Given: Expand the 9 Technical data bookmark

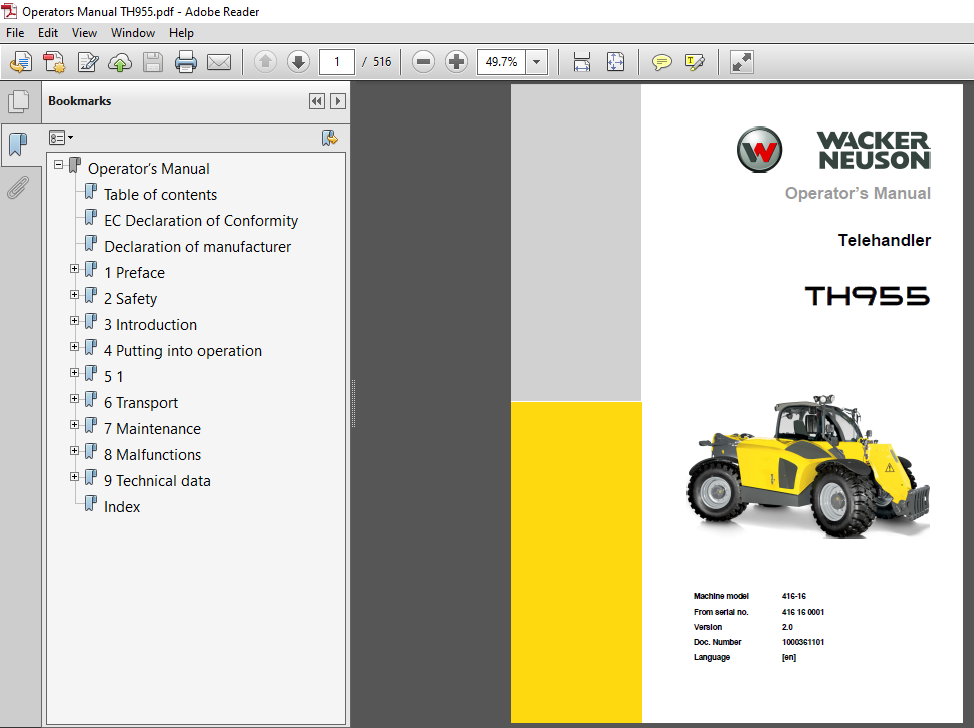Looking at the screenshot, I should click(75, 477).
